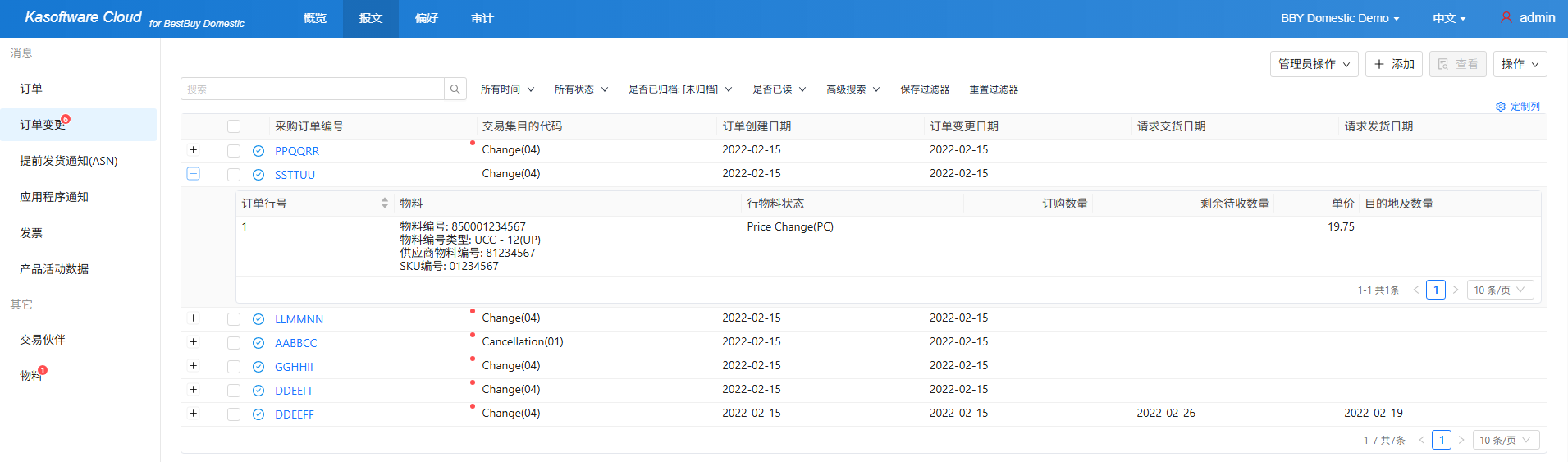Click the search magnifier icon button
Screen dimensions: 1568x462
click(x=455, y=89)
